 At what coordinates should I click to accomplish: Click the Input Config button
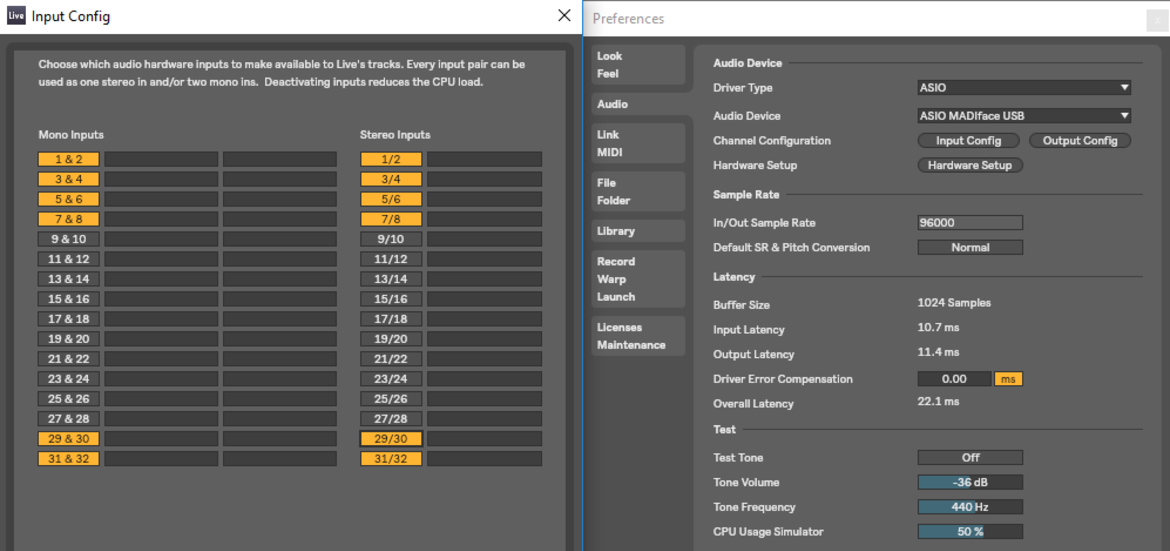(969, 140)
